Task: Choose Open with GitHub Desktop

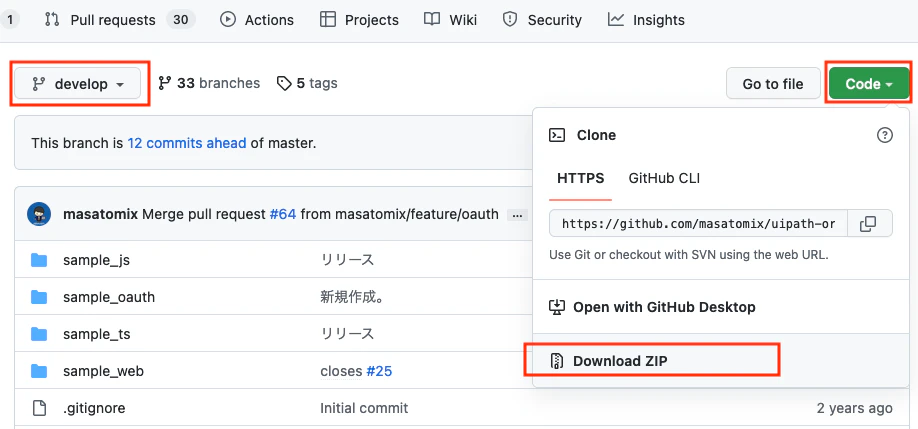Action: point(721,307)
